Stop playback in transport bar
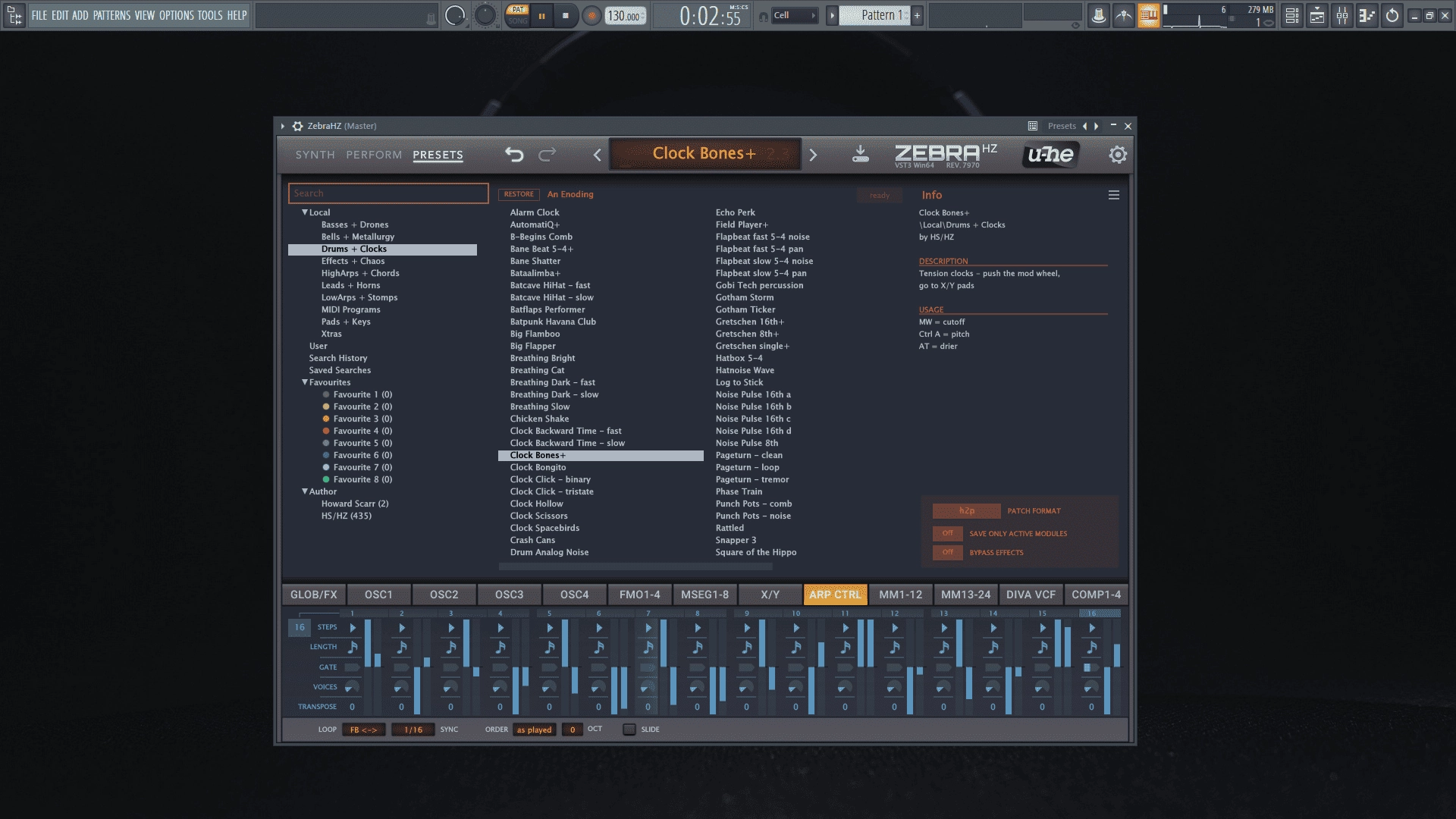The image size is (1456, 819). pos(565,16)
